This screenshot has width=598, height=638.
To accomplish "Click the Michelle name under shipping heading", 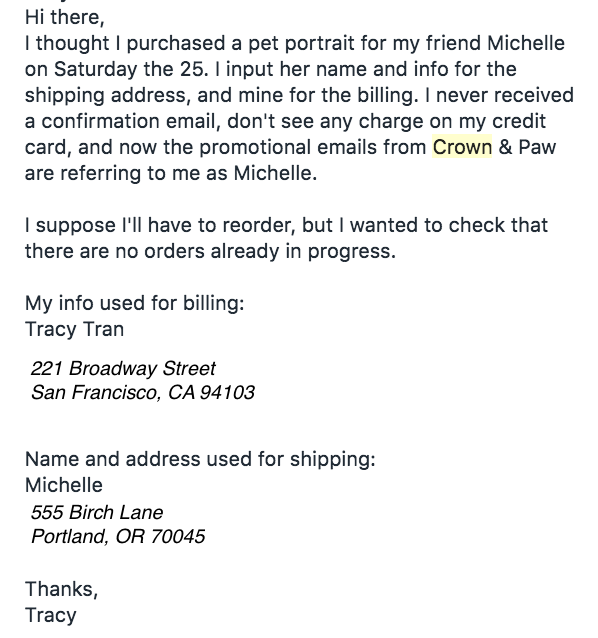I will tap(64, 485).
